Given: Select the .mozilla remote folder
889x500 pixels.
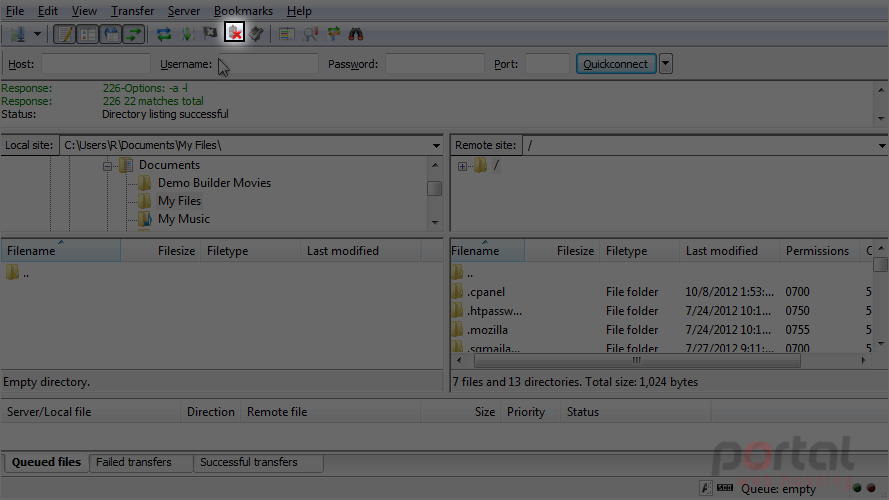Looking at the screenshot, I should click(x=487, y=329).
